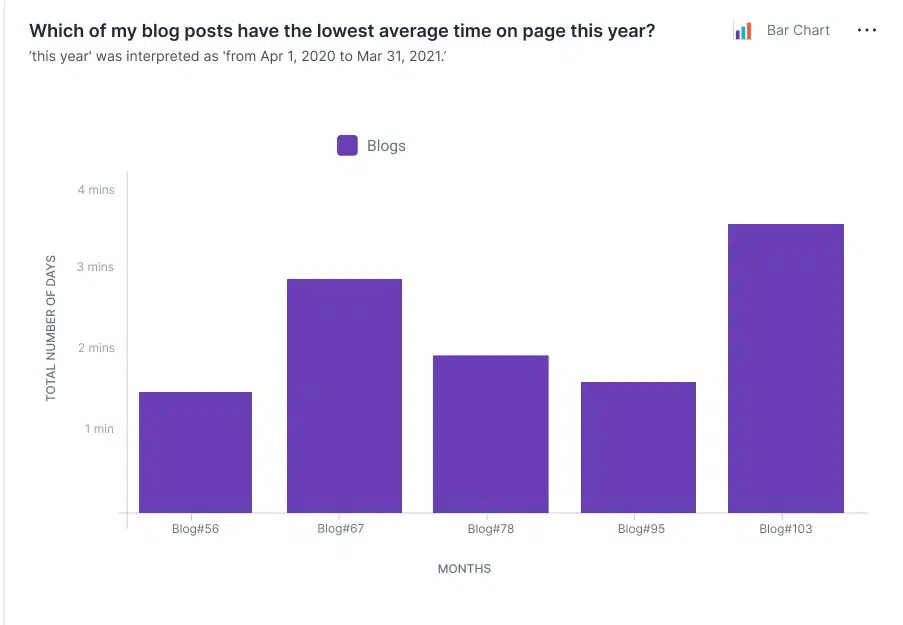
Task: Open the three-dots more options menu
Action: (866, 31)
